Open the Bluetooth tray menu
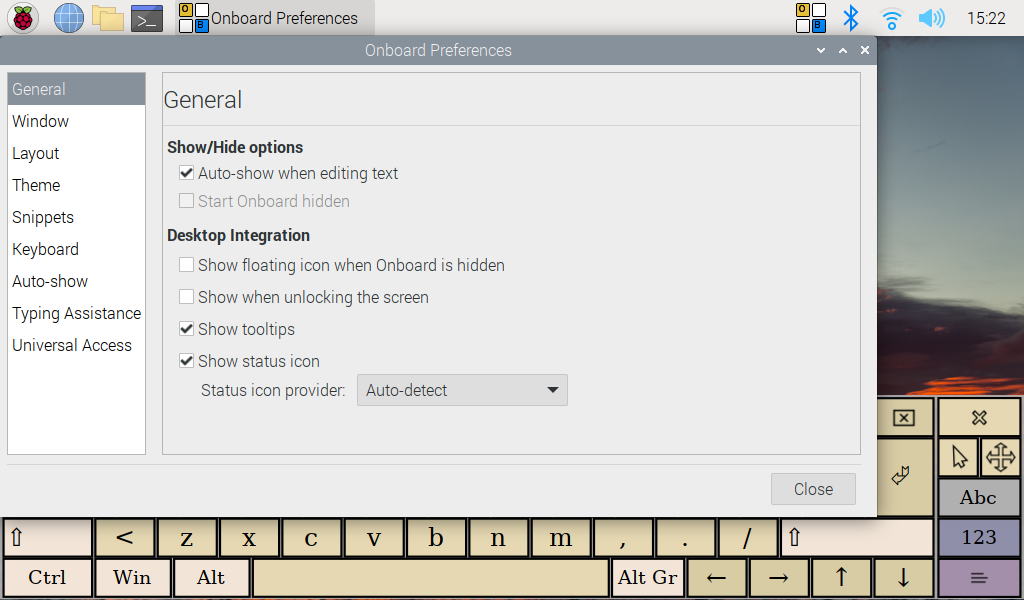 pos(850,18)
